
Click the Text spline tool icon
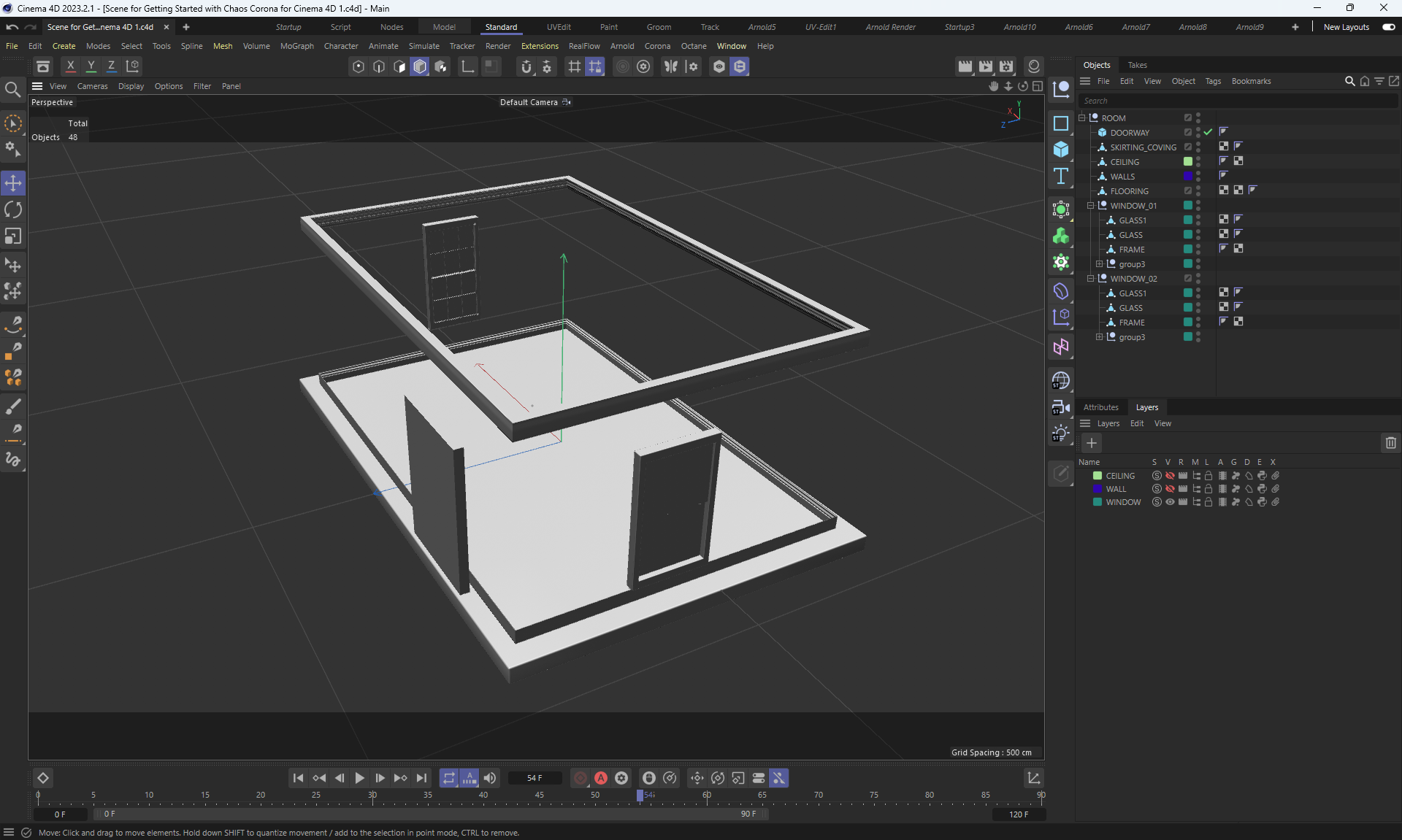[1061, 176]
